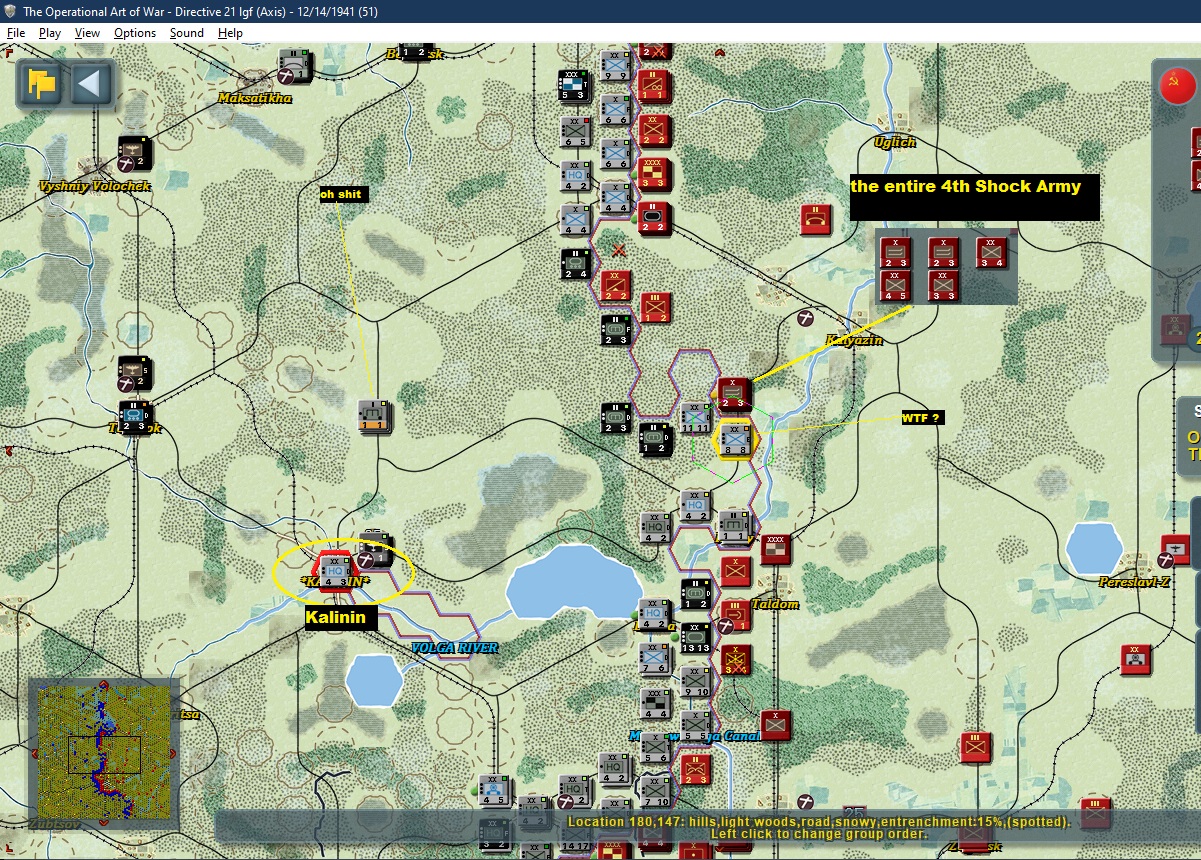This screenshot has width=1201, height=860.
Task: Open the Sound menu
Action: click(187, 33)
